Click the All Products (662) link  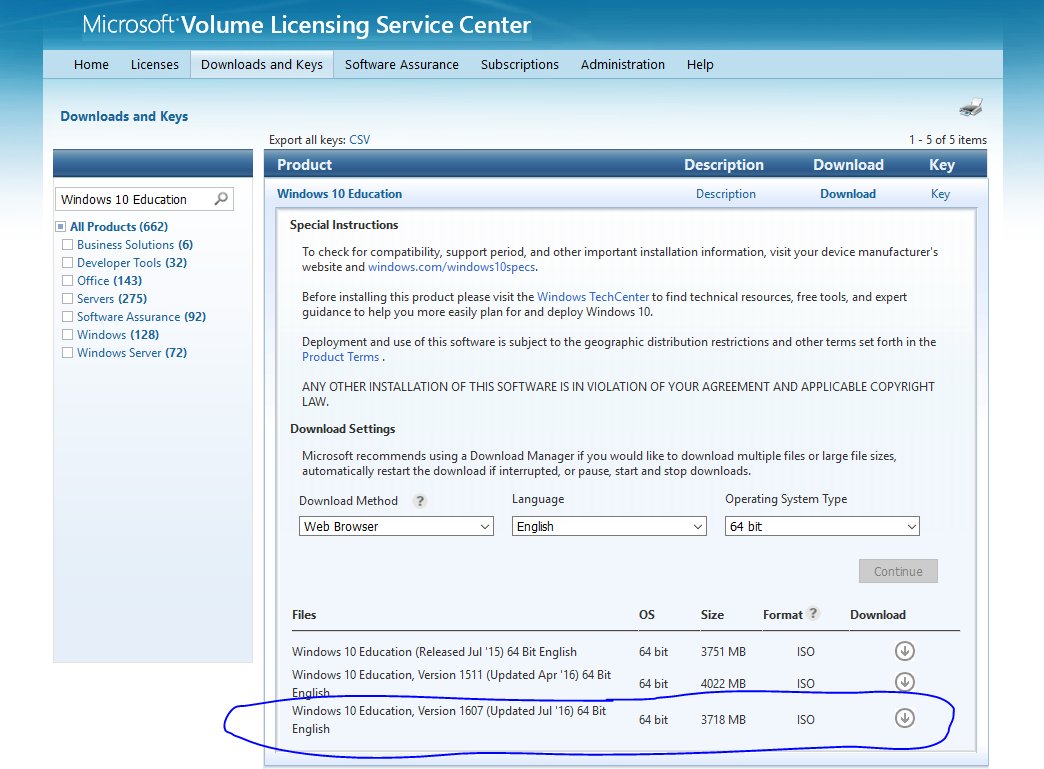[119, 226]
